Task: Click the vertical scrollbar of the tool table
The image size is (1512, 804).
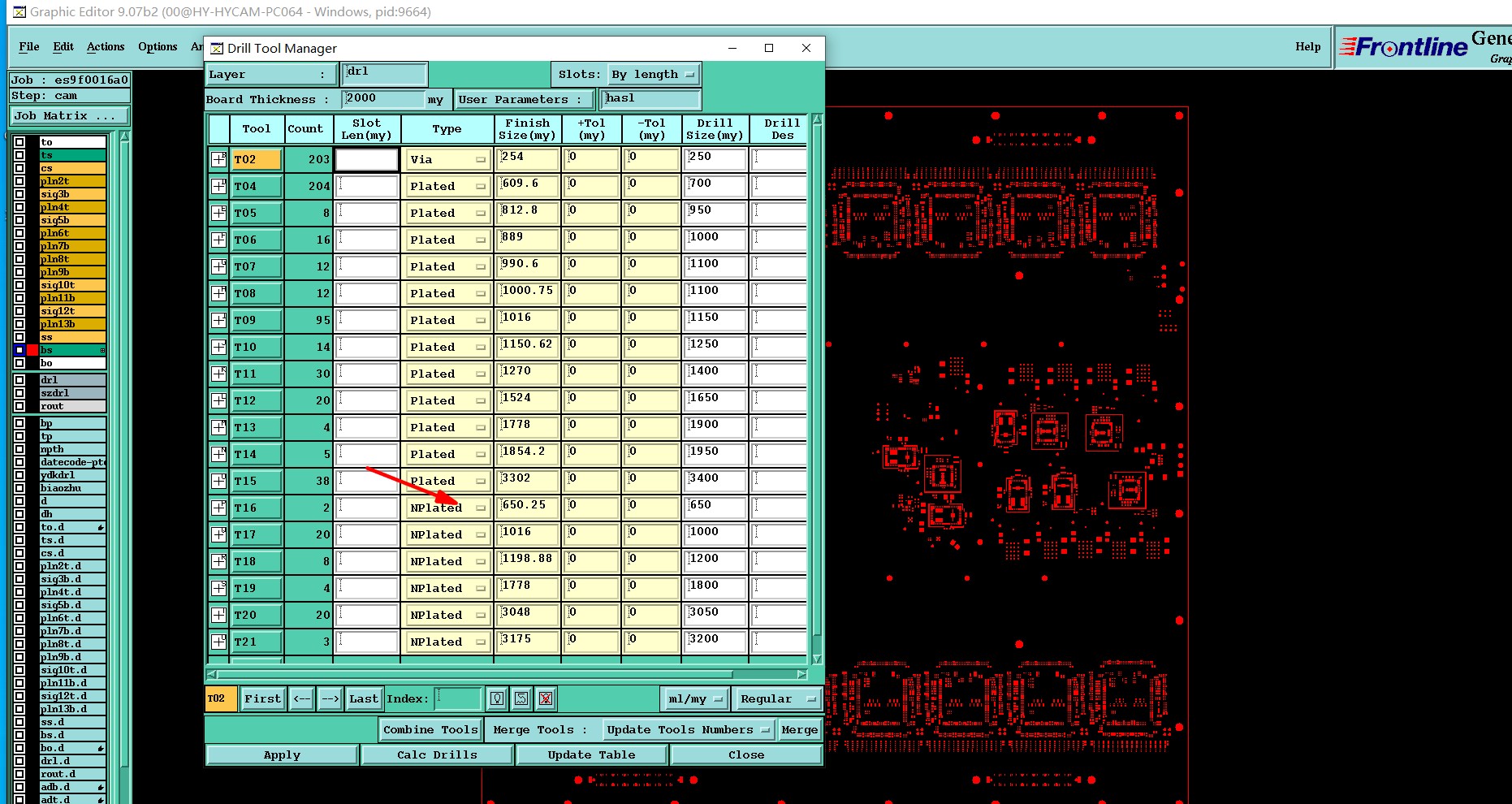Action: [x=817, y=388]
